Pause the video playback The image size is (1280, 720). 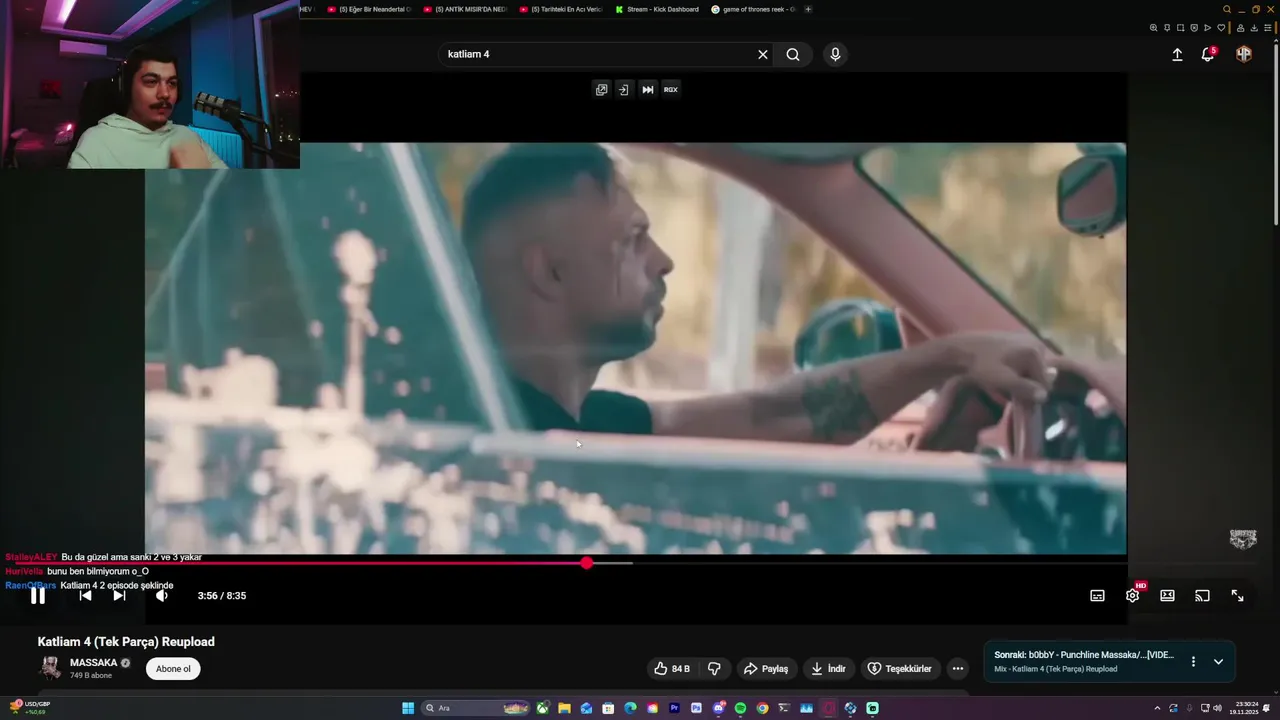coord(37,596)
